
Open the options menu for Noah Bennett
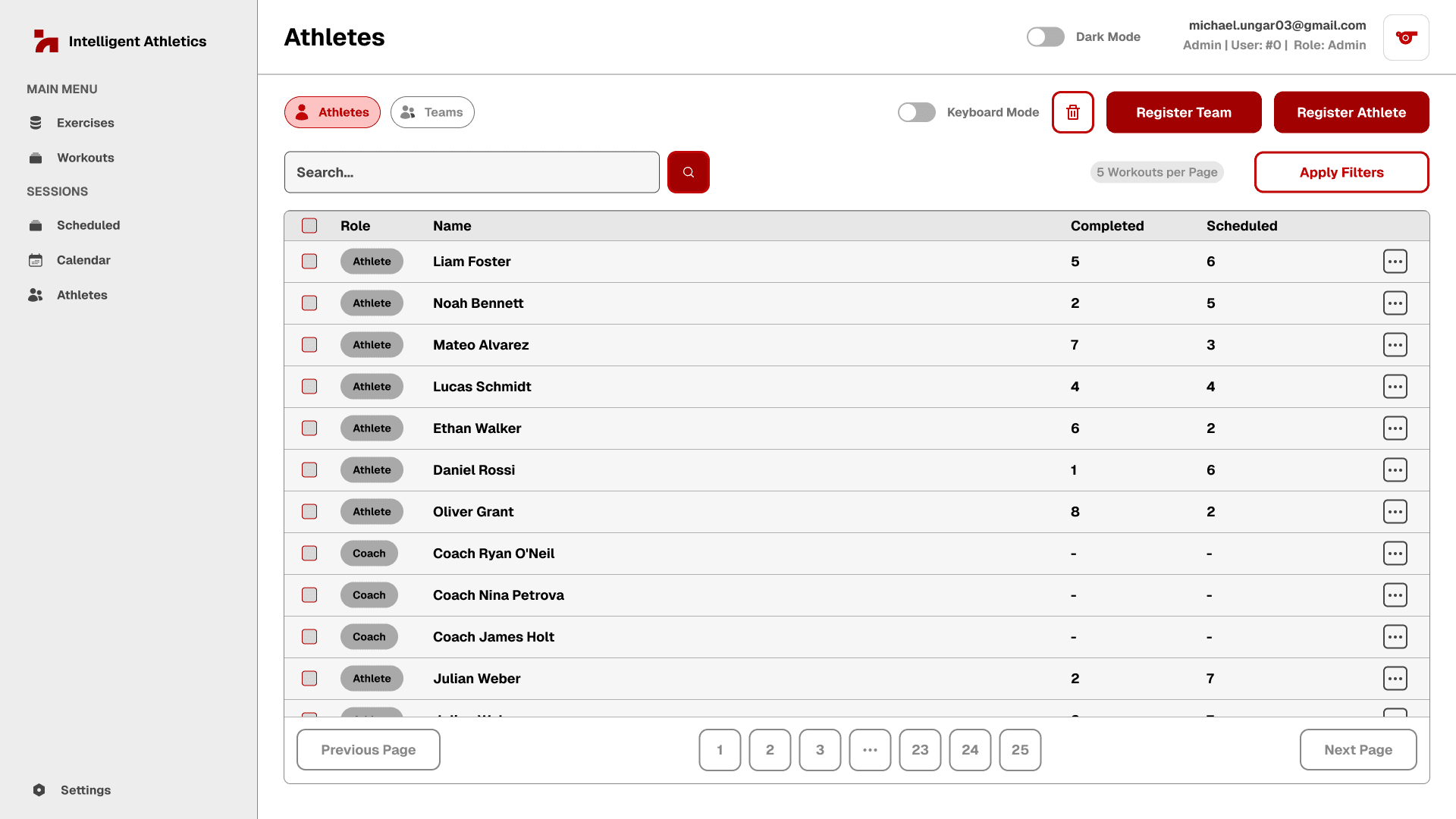pos(1395,303)
